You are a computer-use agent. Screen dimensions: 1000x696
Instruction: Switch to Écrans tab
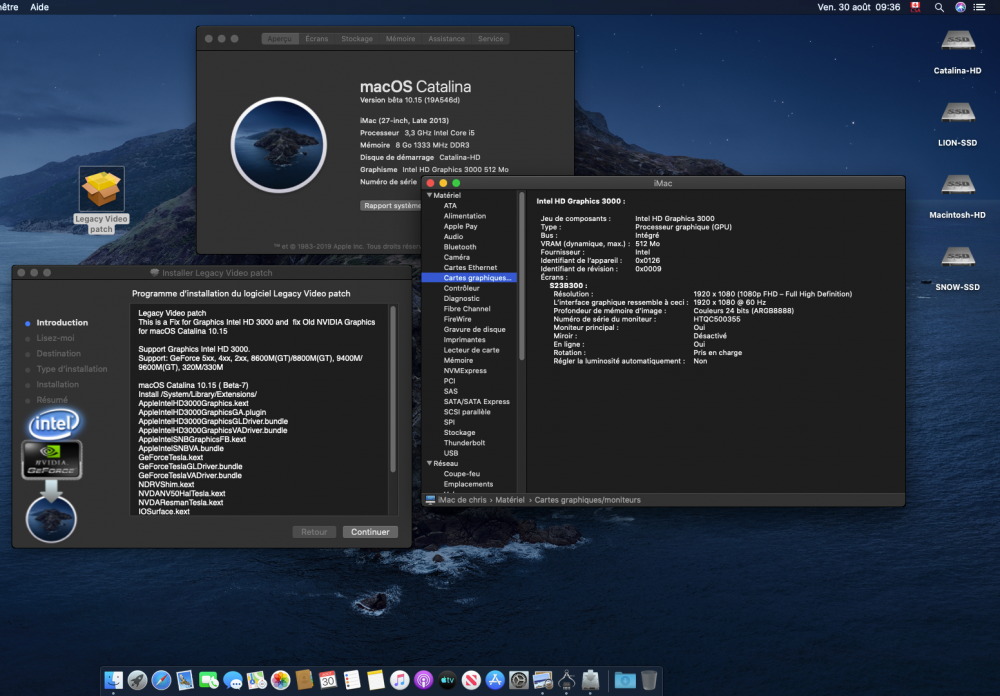click(x=316, y=39)
